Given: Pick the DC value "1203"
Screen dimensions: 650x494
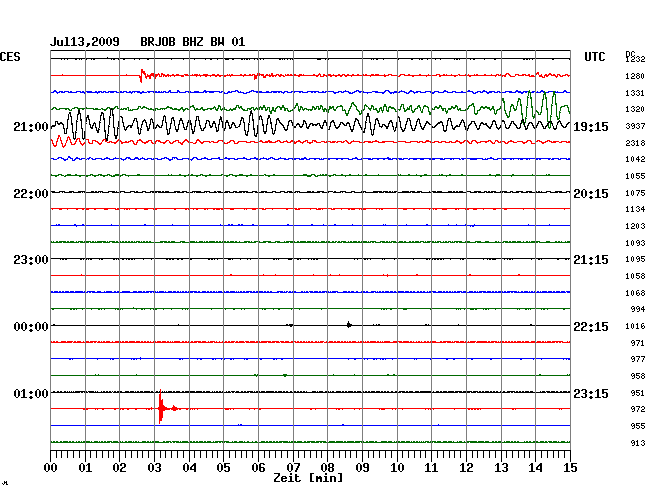Looking at the screenshot, I should coord(635,226).
